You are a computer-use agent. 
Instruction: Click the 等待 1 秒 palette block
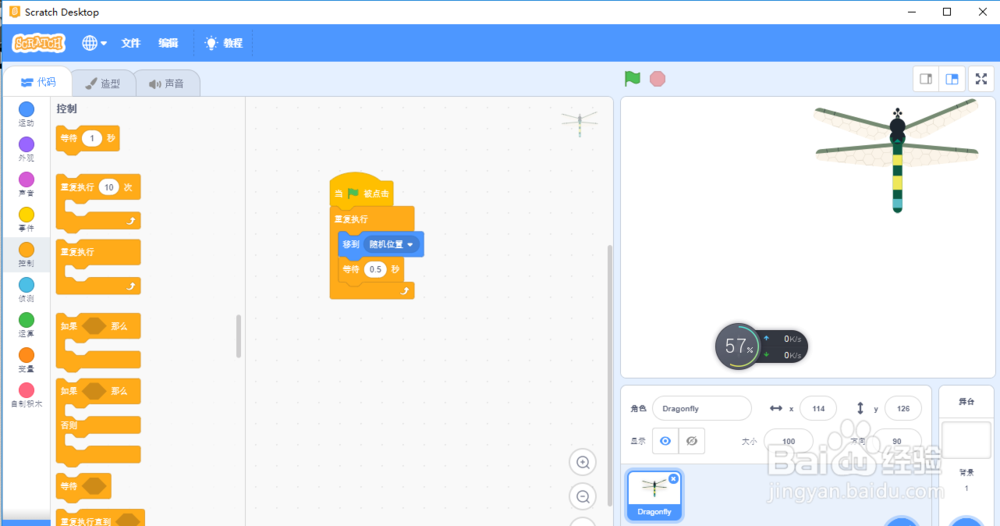click(x=87, y=139)
